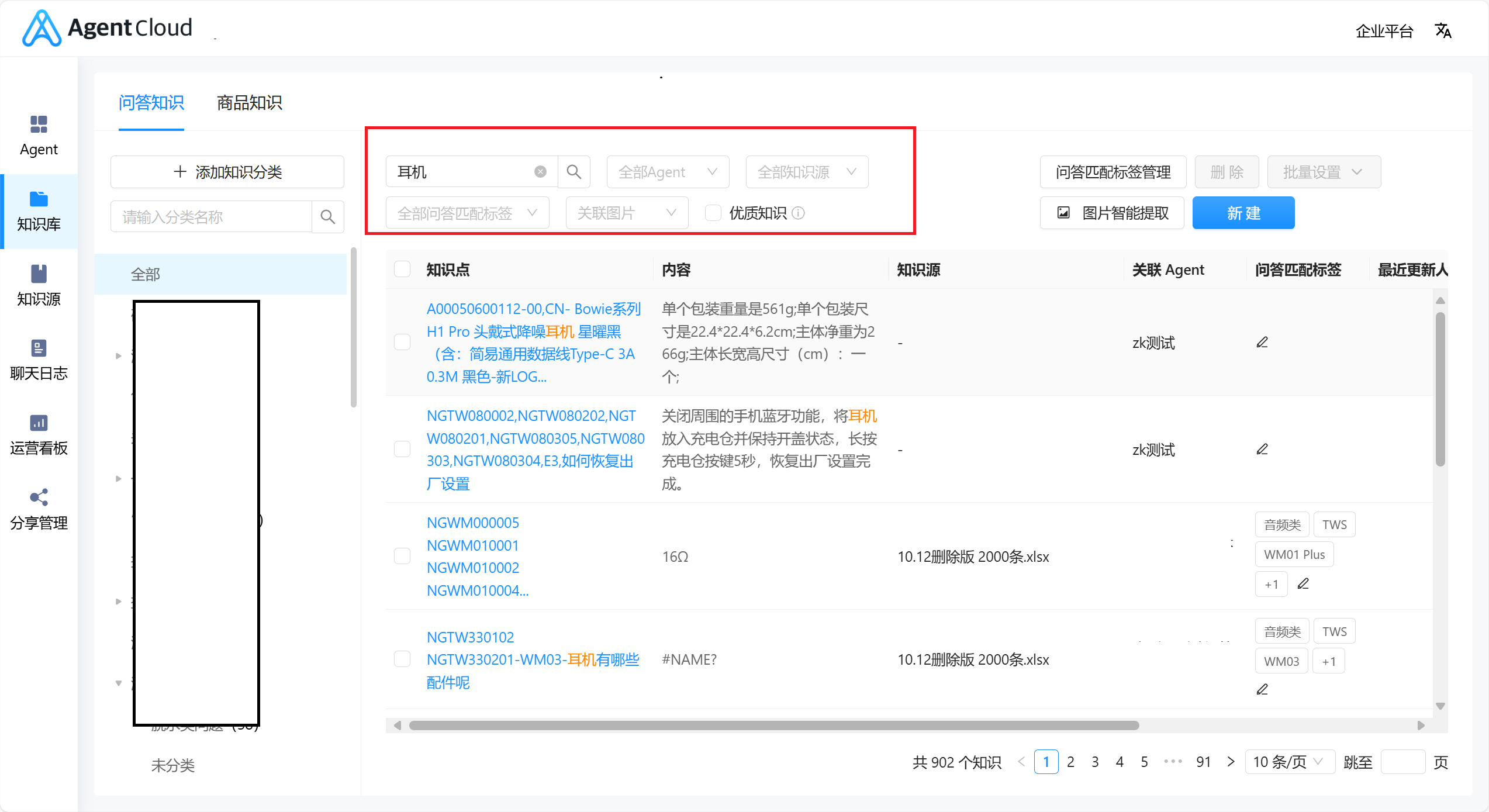Select the 全部 category
The image size is (1489, 812).
click(220, 274)
